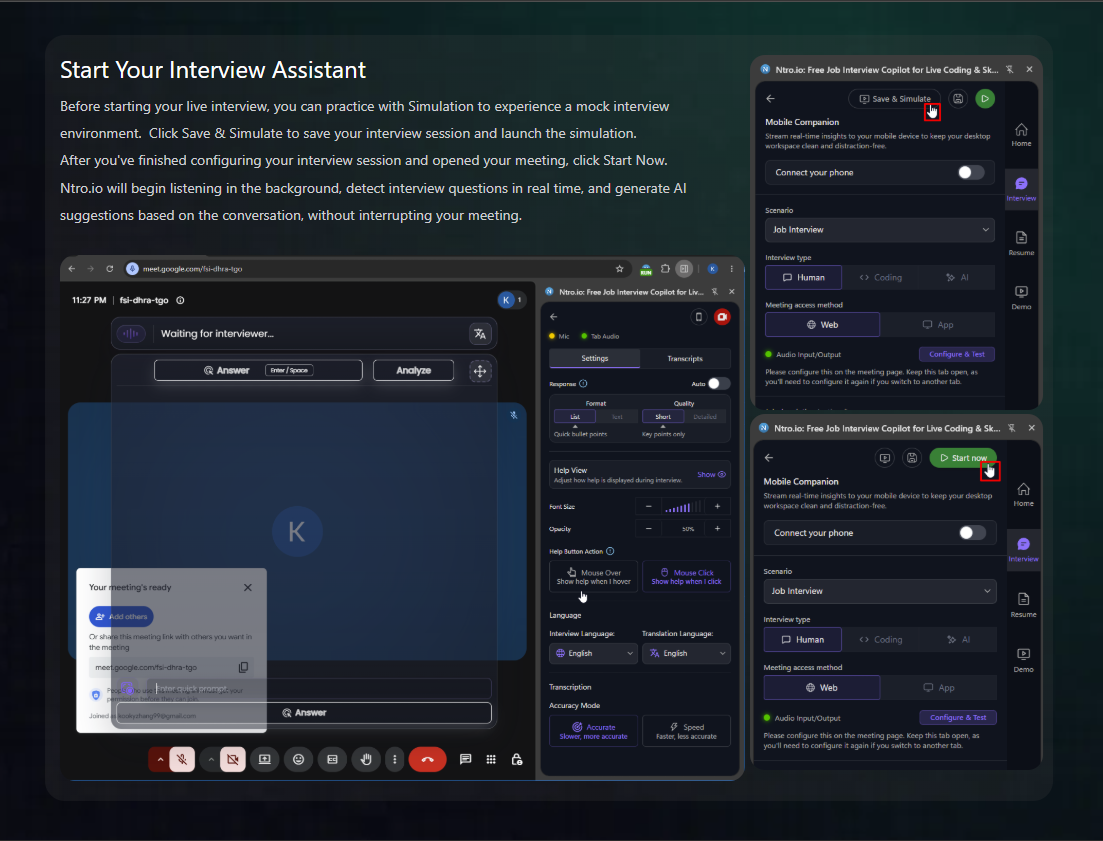Toggle Connect your phone in Start now panel
1103x841 pixels.
tap(972, 533)
